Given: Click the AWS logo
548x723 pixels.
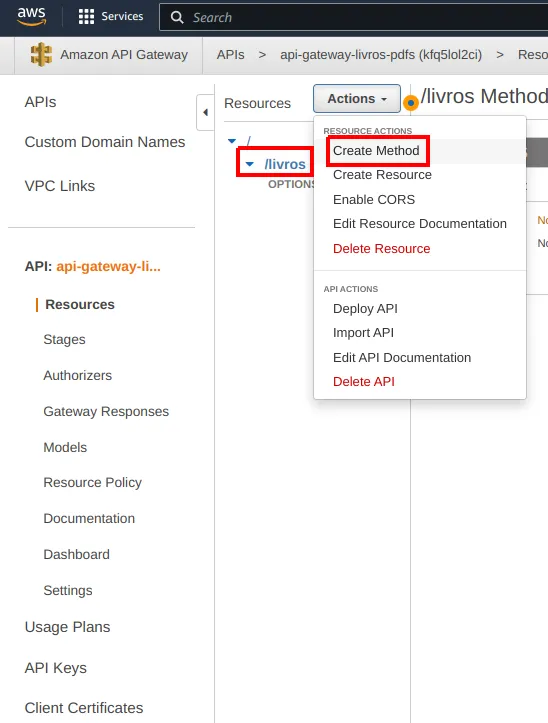Looking at the screenshot, I should [x=31, y=16].
